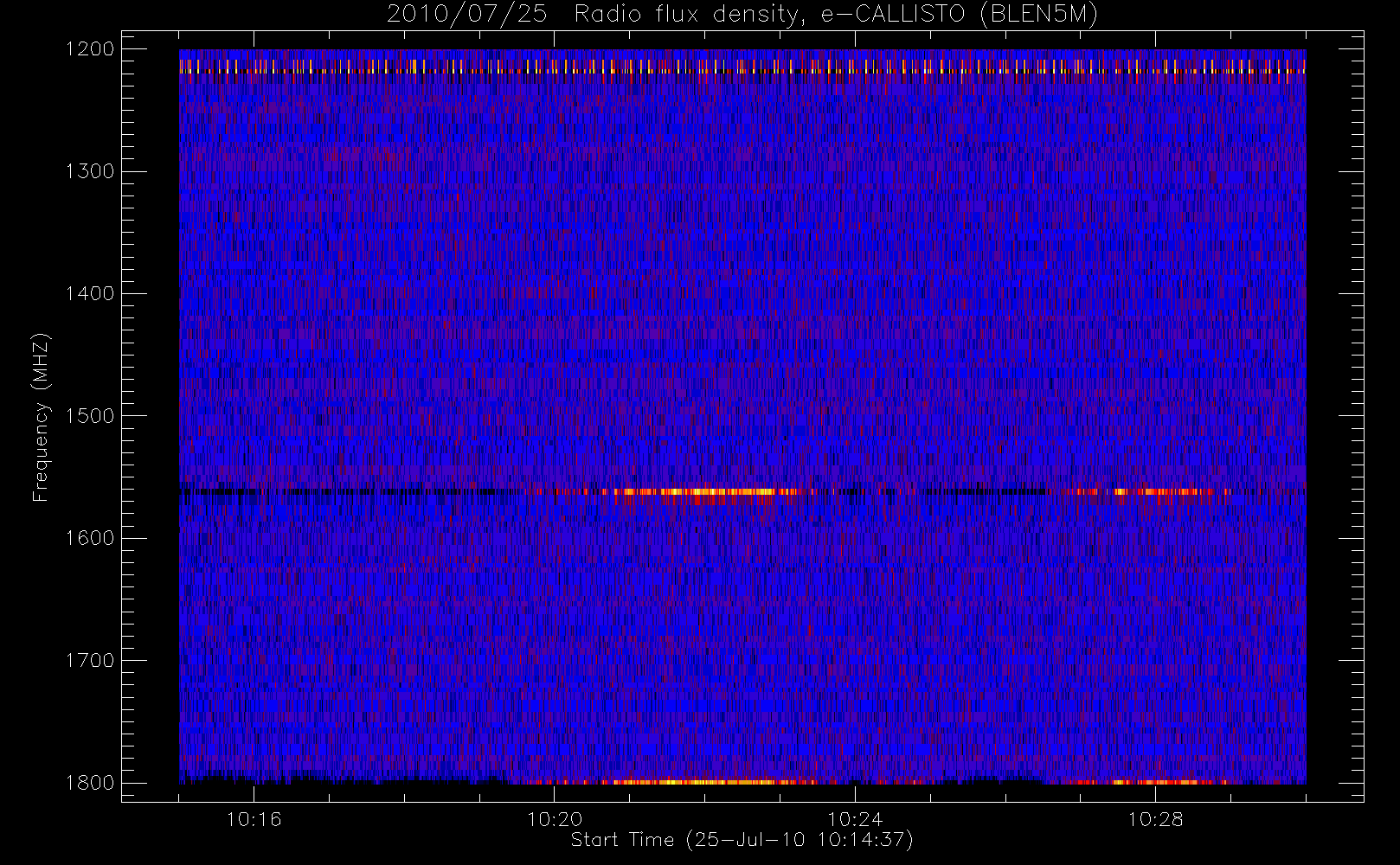Click the 10:16 time tick label
The height and width of the screenshot is (865, 1400).
pyautogui.click(x=254, y=819)
